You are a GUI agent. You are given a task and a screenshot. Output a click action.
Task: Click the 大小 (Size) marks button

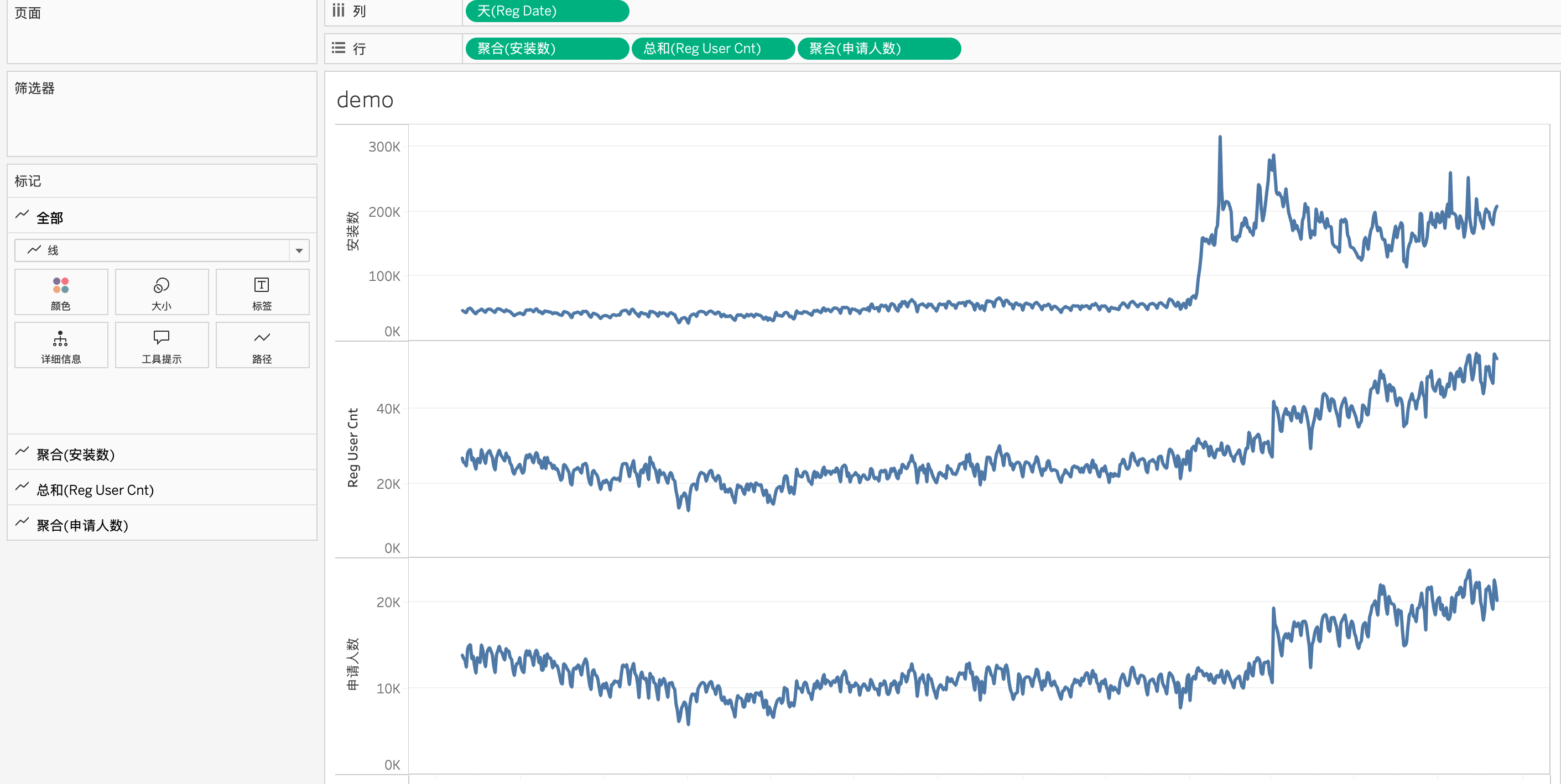pos(161,292)
